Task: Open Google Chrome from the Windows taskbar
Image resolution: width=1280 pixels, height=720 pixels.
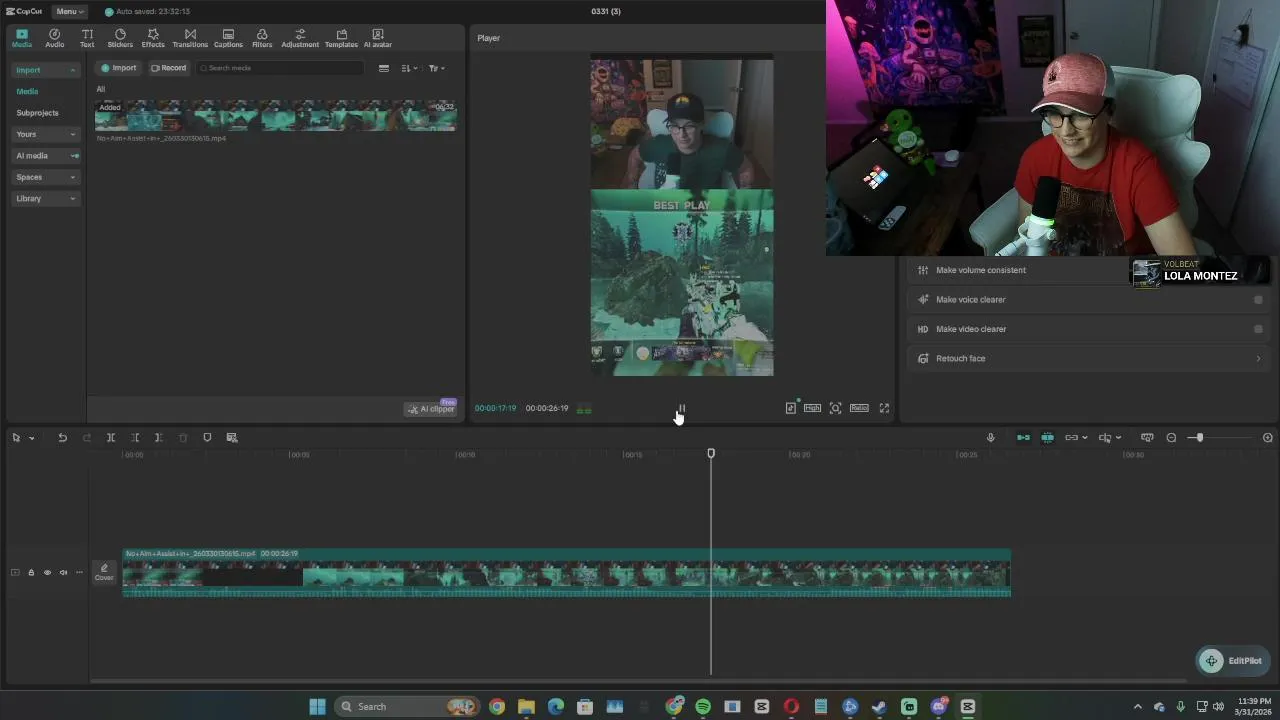Action: coord(497,707)
